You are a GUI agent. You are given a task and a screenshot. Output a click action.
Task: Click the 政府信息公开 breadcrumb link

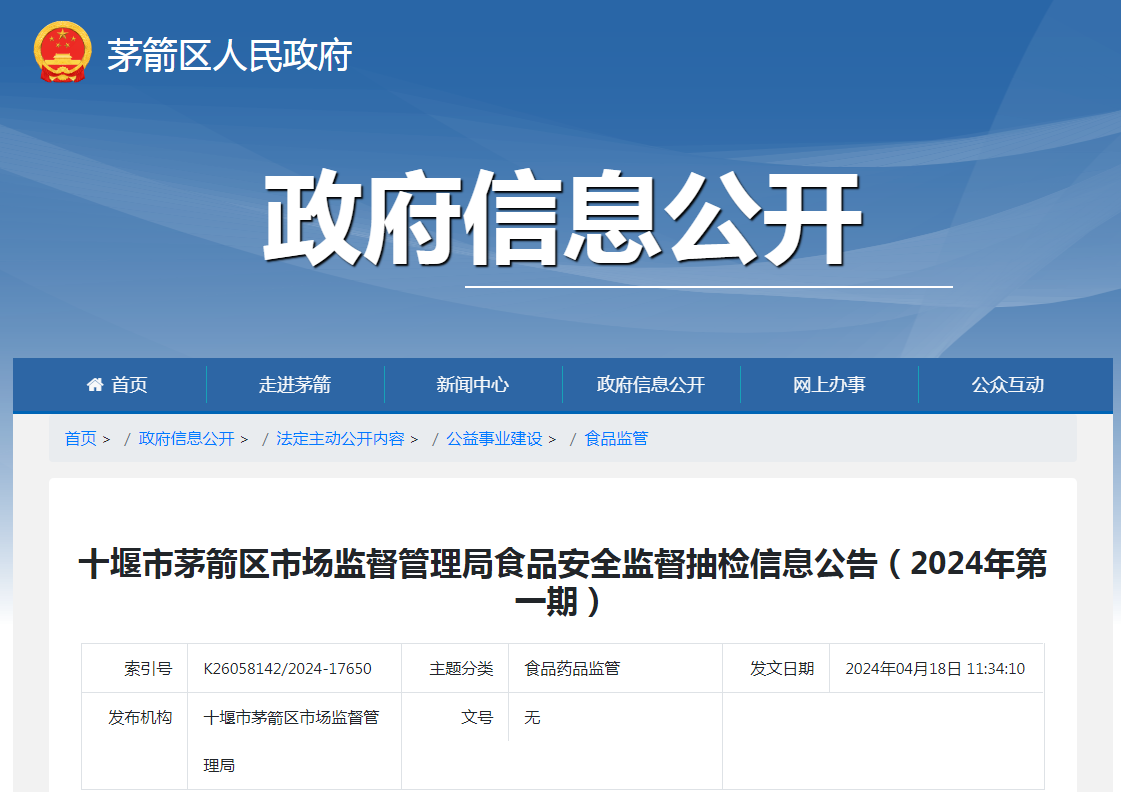[x=187, y=438]
